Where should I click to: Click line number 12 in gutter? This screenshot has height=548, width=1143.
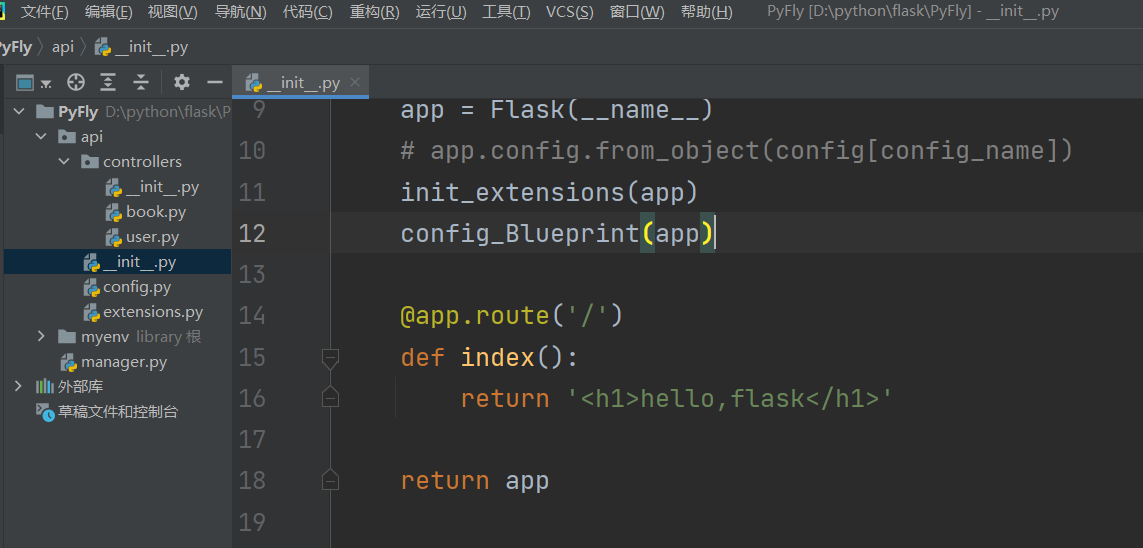(252, 233)
